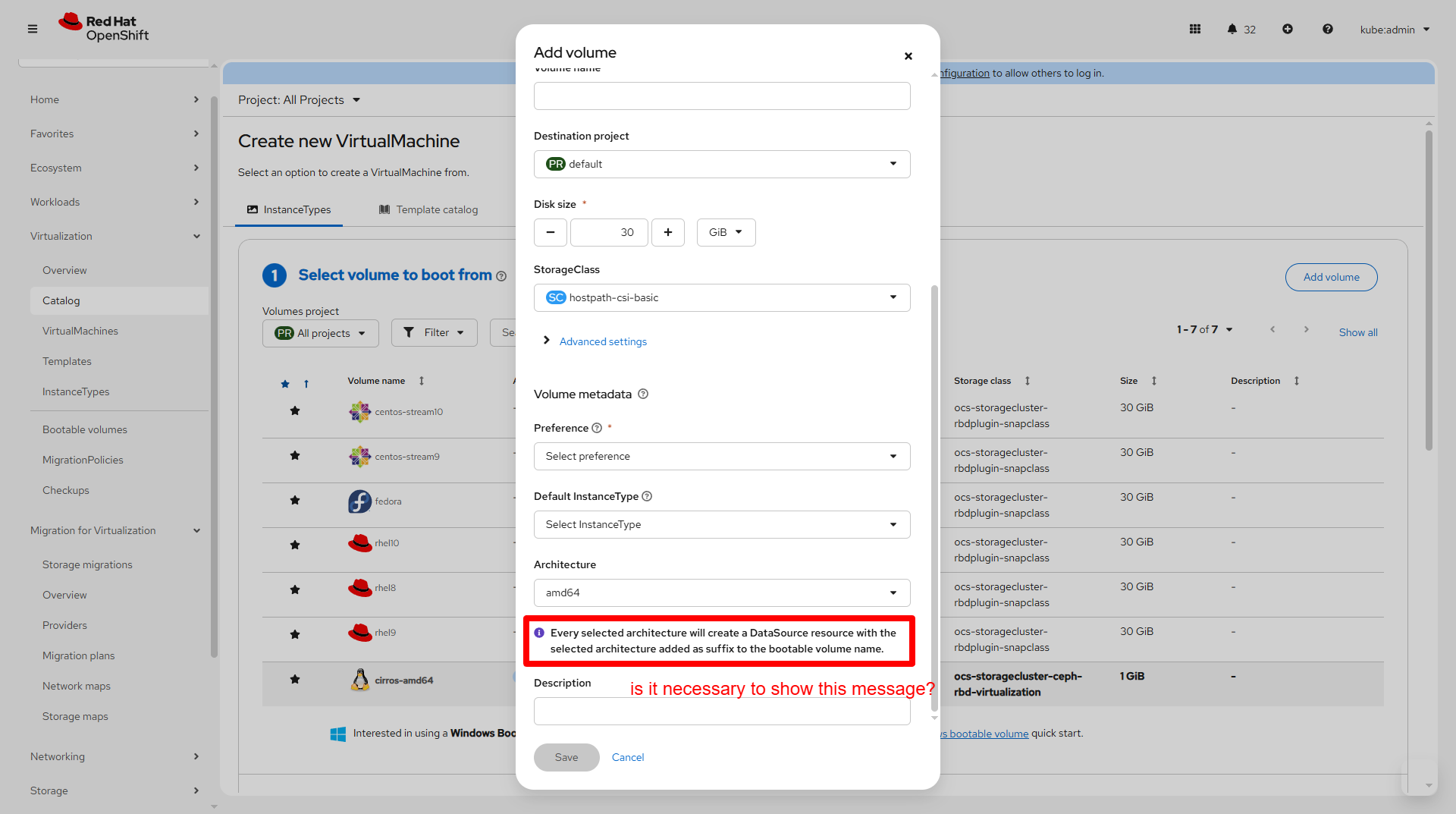Toggle the hamburger navigation menu
This screenshot has width=1456, height=814.
tap(33, 29)
